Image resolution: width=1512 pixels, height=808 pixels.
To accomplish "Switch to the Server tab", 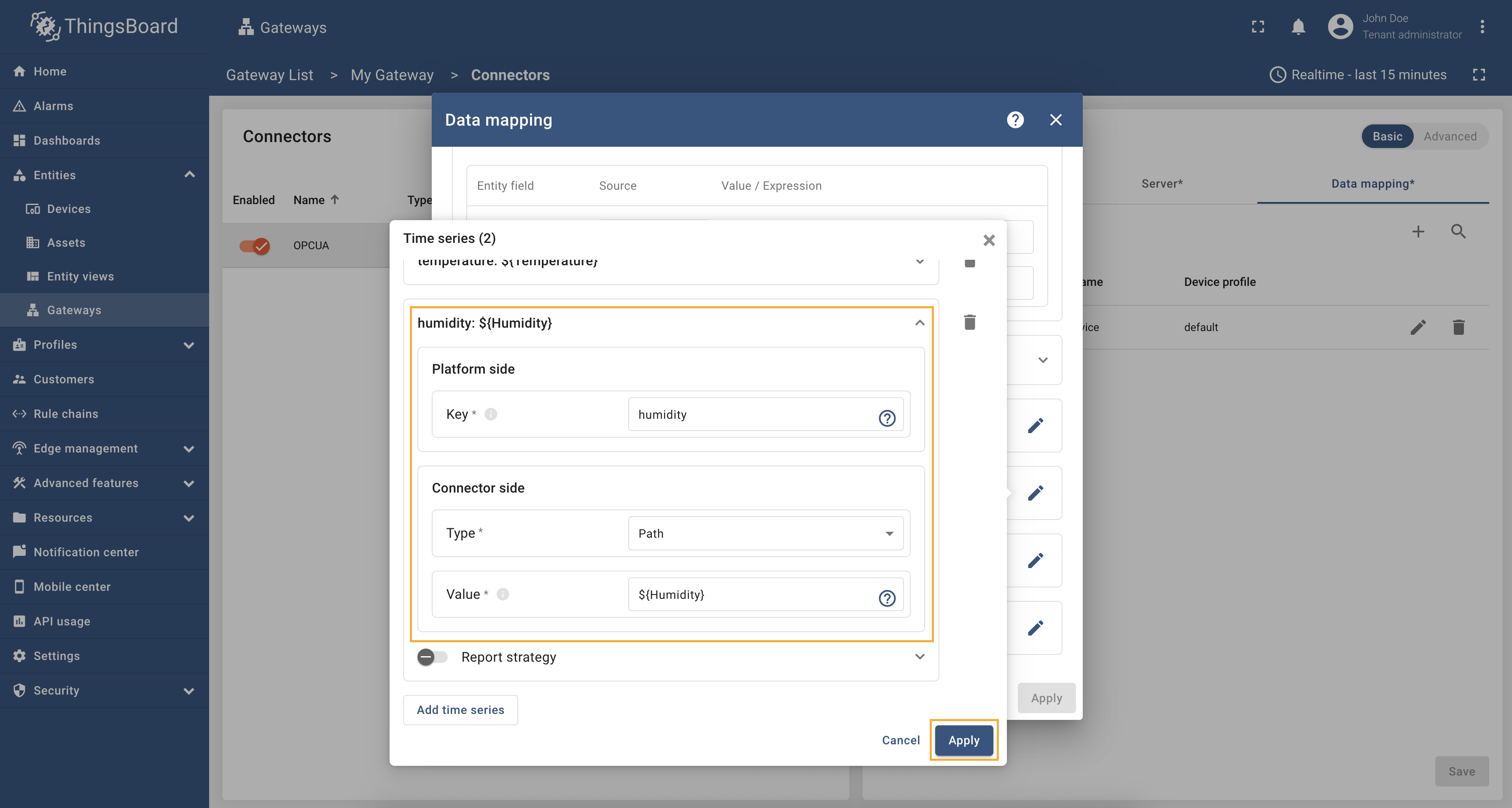I will coord(1162,184).
